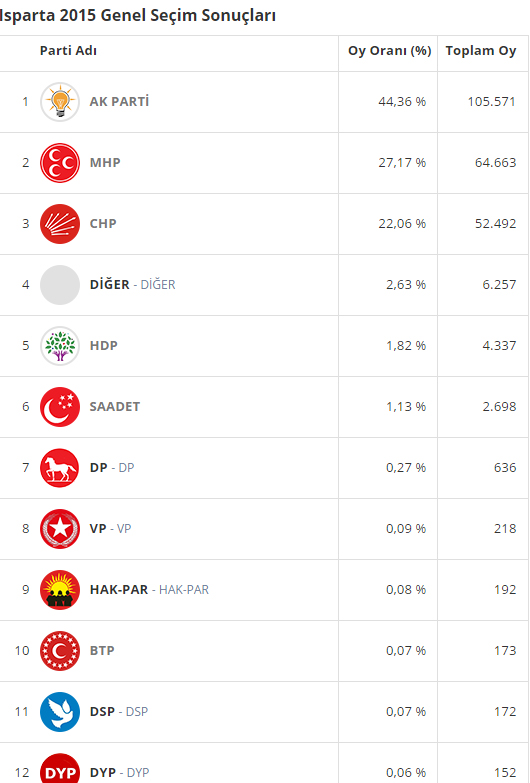Click the Parti Adı column header
The height and width of the screenshot is (783, 530).
coord(68,50)
